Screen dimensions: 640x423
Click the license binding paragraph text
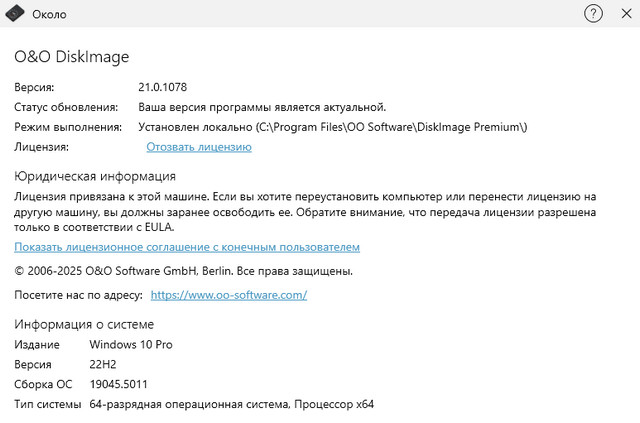pyautogui.click(x=305, y=213)
